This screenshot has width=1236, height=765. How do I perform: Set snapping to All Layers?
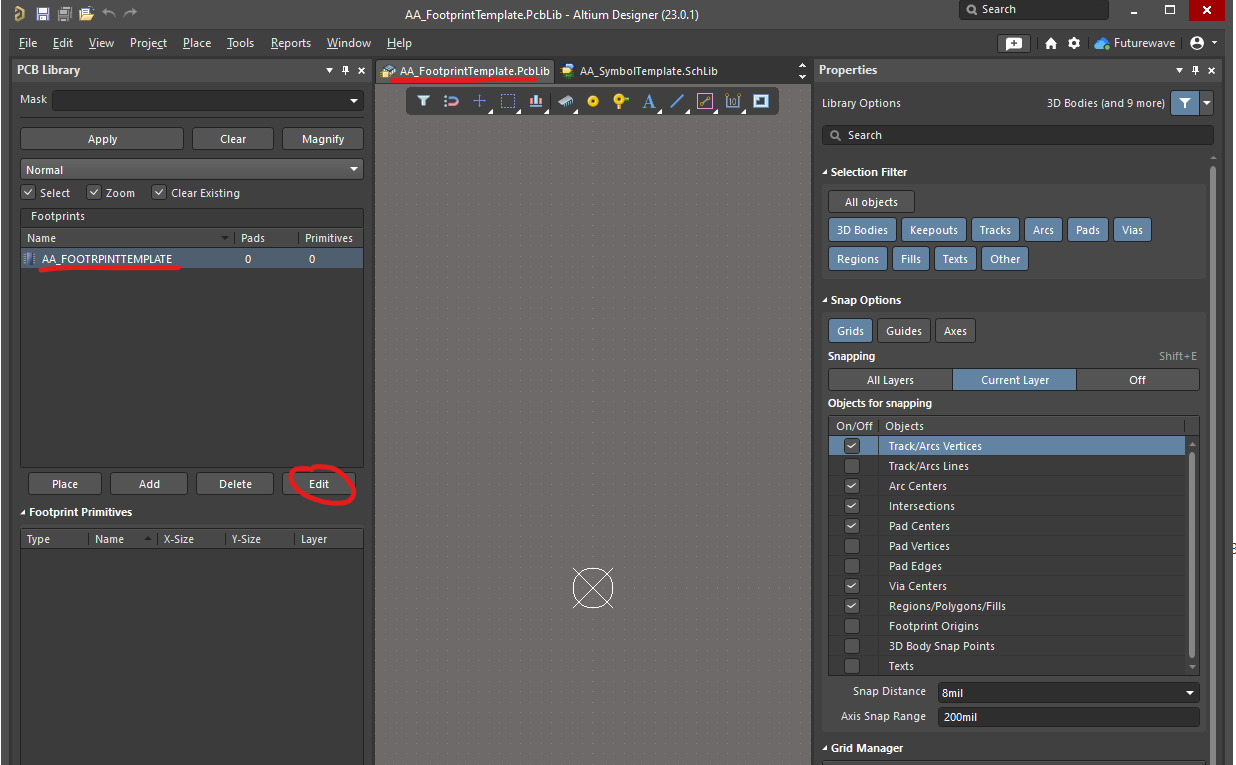click(890, 380)
